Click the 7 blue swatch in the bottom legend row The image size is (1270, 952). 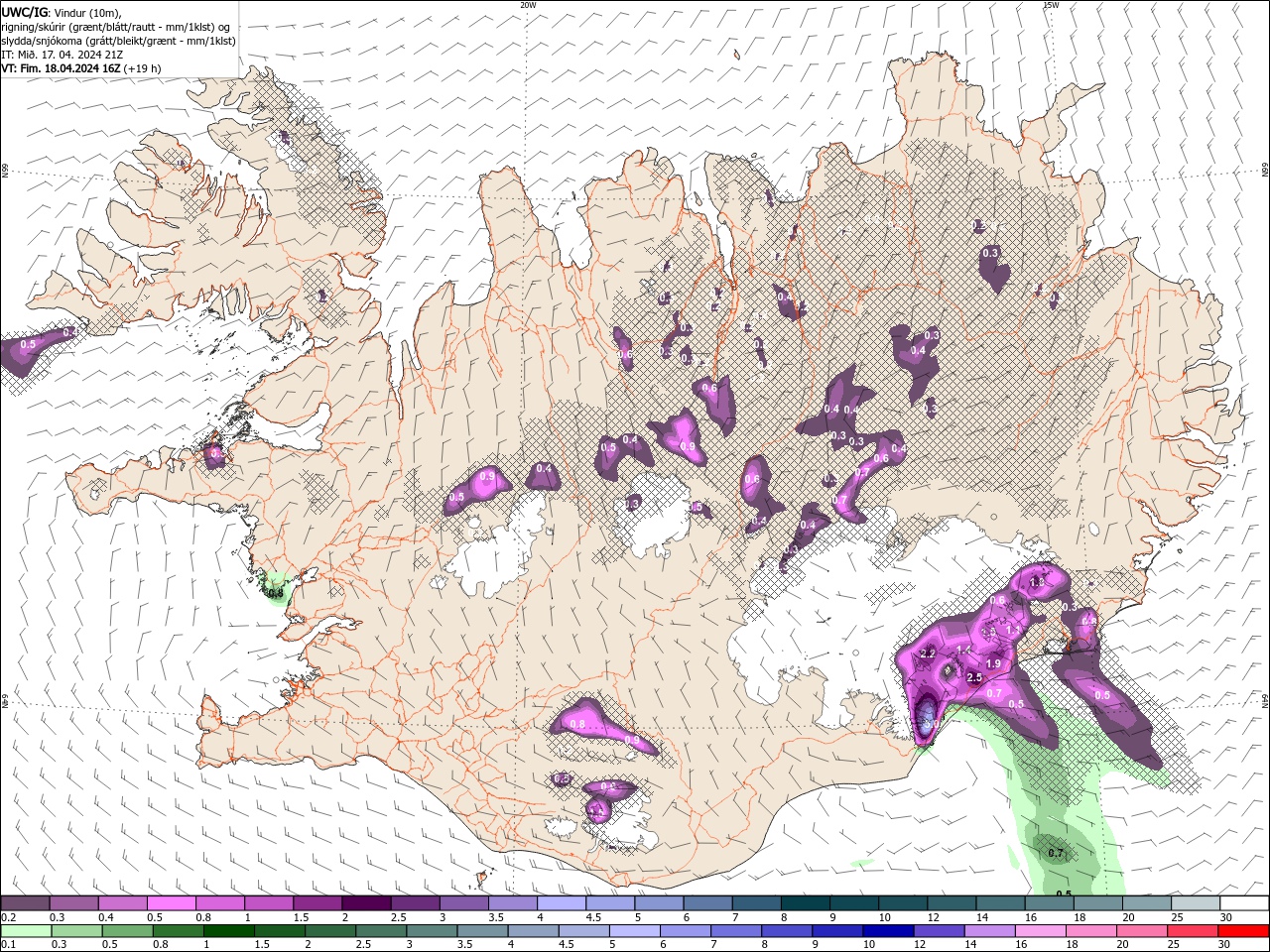point(735,931)
